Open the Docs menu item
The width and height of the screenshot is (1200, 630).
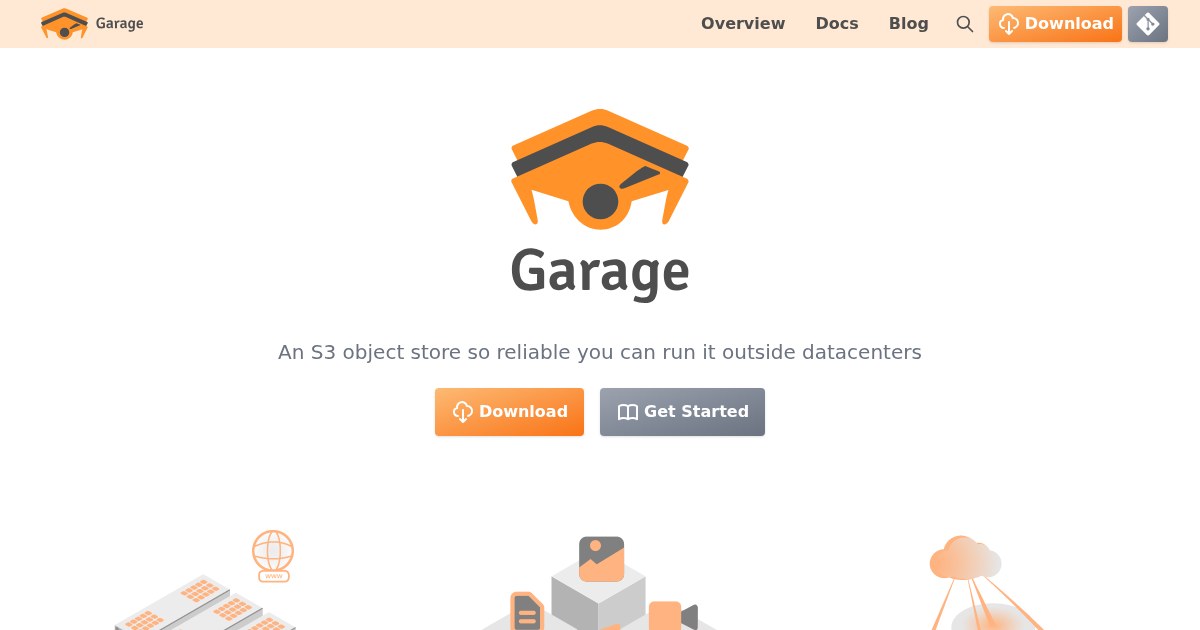click(x=837, y=24)
